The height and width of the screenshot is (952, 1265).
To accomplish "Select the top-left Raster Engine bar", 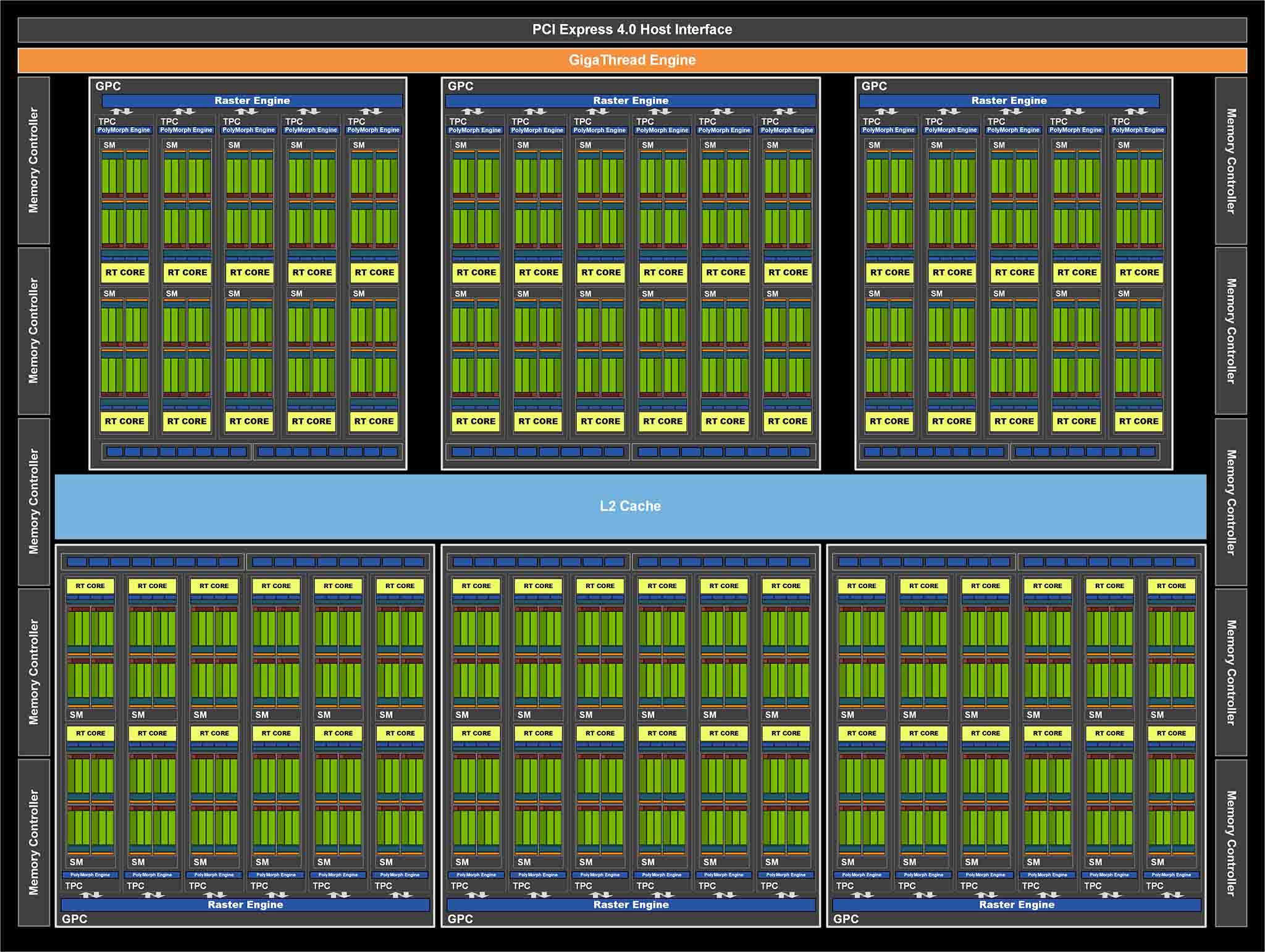I will pyautogui.click(x=252, y=99).
